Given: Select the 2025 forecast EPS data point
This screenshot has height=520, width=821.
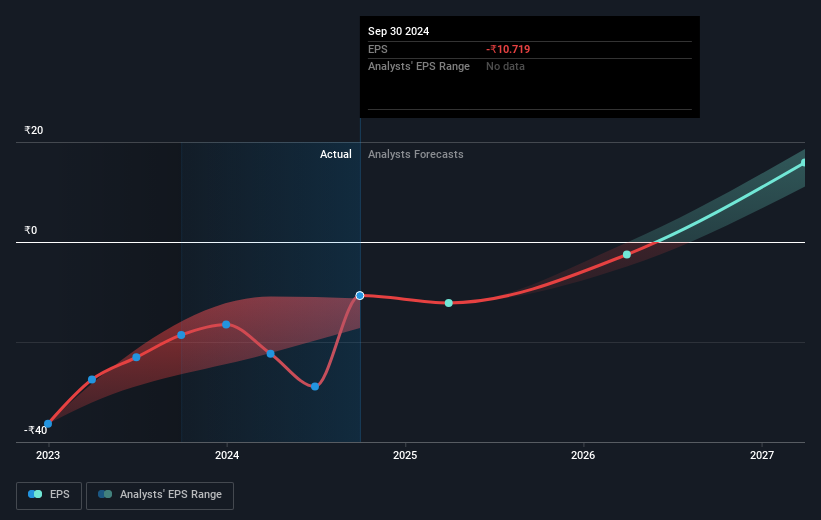Looking at the screenshot, I should pos(449,303).
